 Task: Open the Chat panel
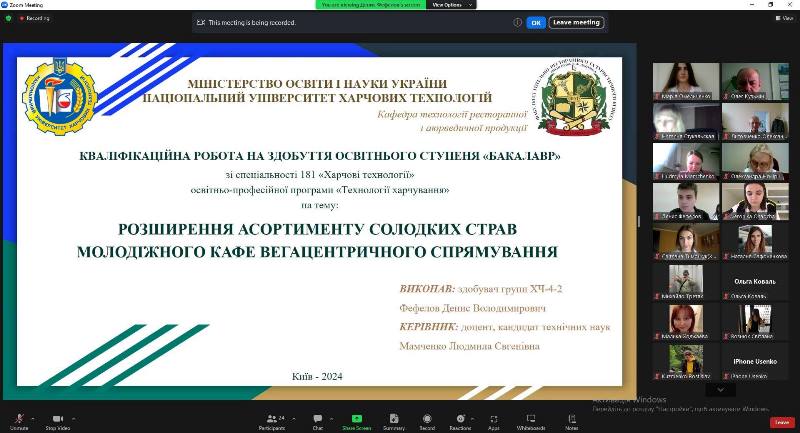point(318,421)
